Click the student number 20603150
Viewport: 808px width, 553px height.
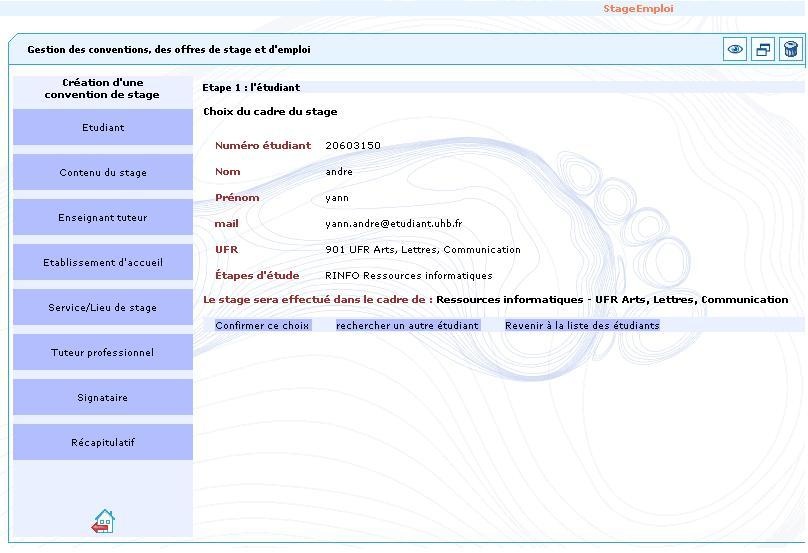pos(353,146)
